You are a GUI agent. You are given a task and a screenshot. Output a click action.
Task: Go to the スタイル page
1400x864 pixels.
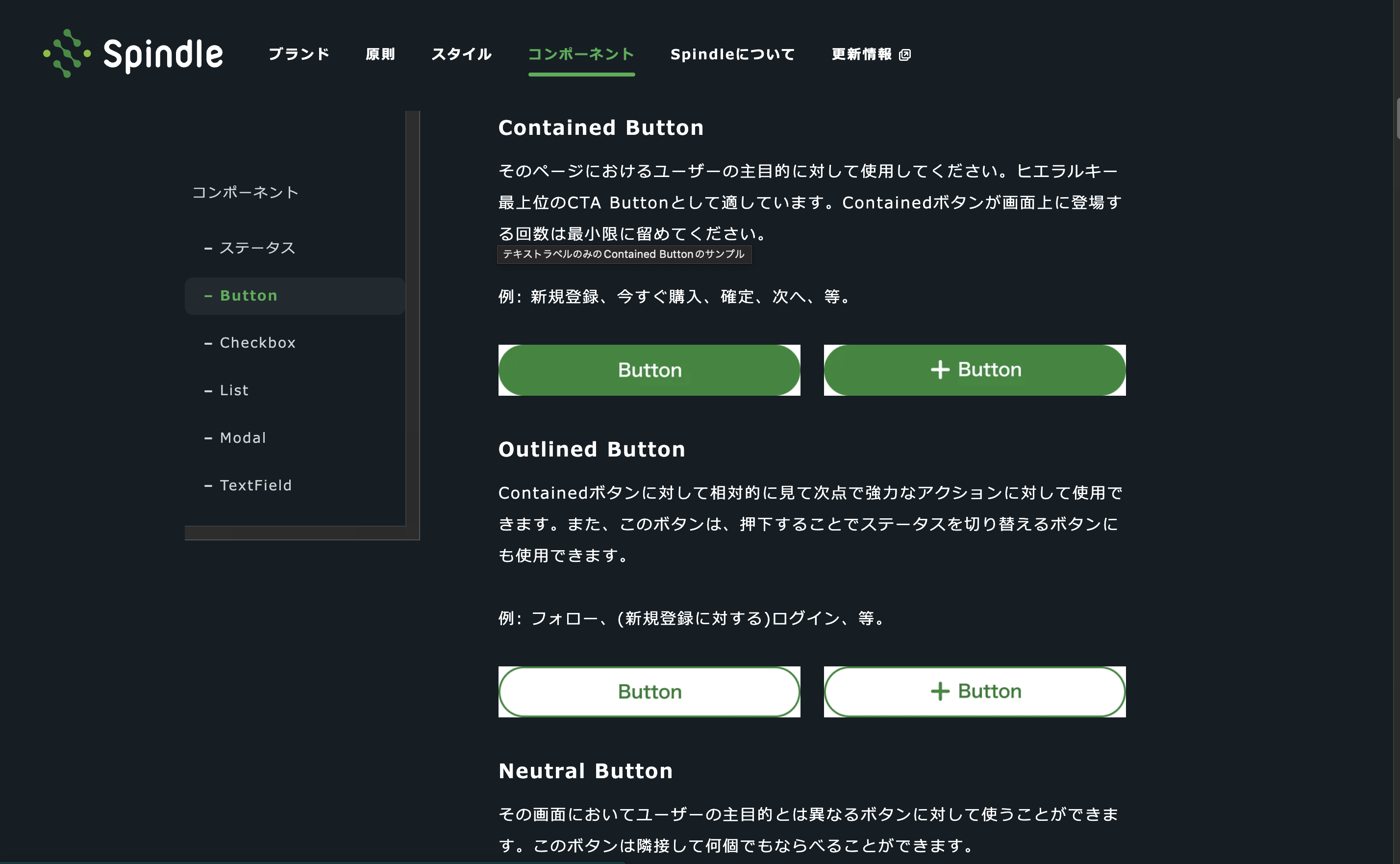click(461, 54)
